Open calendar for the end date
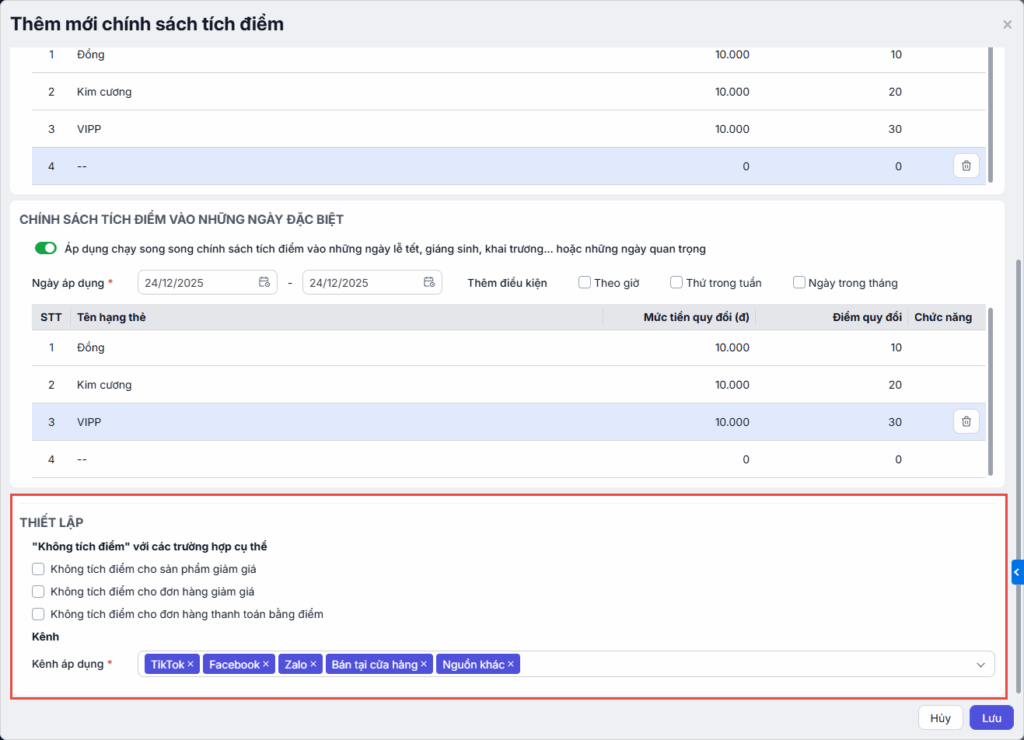Viewport: 1024px width, 740px height. click(x=429, y=283)
